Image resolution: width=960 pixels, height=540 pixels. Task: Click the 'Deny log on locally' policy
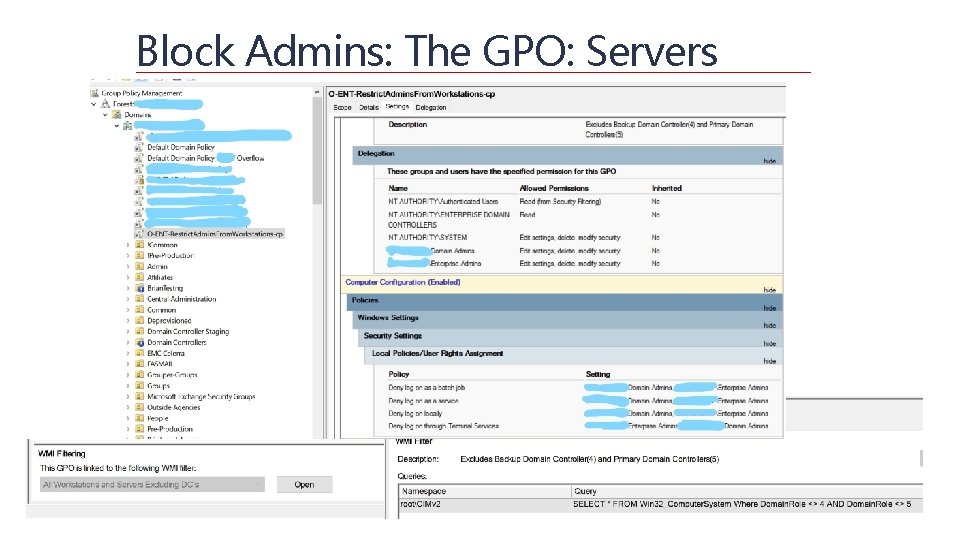pos(415,414)
